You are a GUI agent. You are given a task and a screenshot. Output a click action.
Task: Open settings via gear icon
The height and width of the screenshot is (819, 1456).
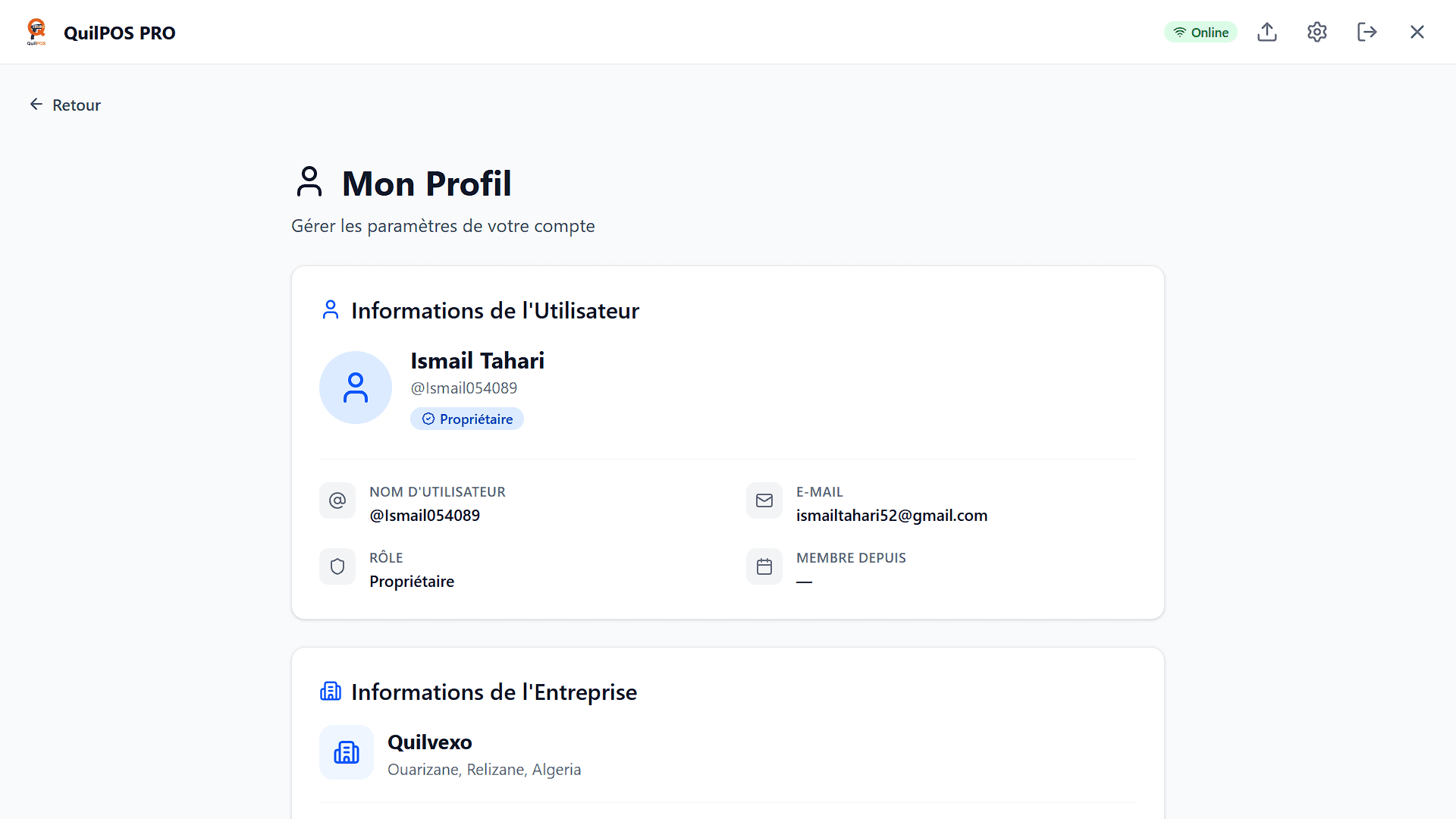point(1317,32)
